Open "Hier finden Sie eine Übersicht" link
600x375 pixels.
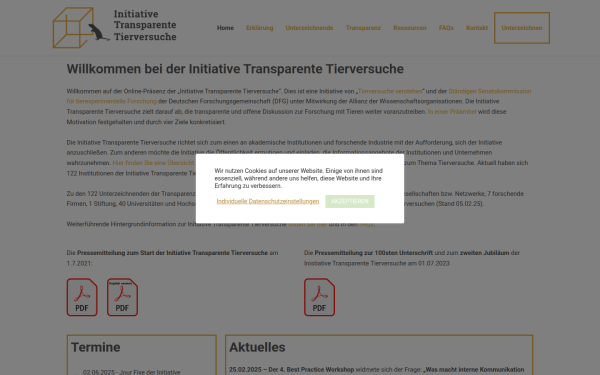point(154,163)
